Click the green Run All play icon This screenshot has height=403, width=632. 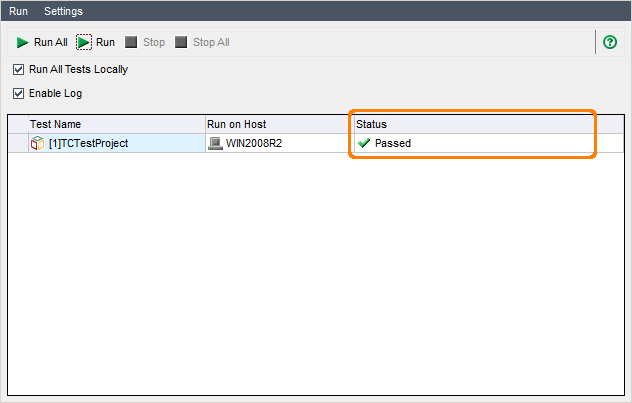pos(22,43)
